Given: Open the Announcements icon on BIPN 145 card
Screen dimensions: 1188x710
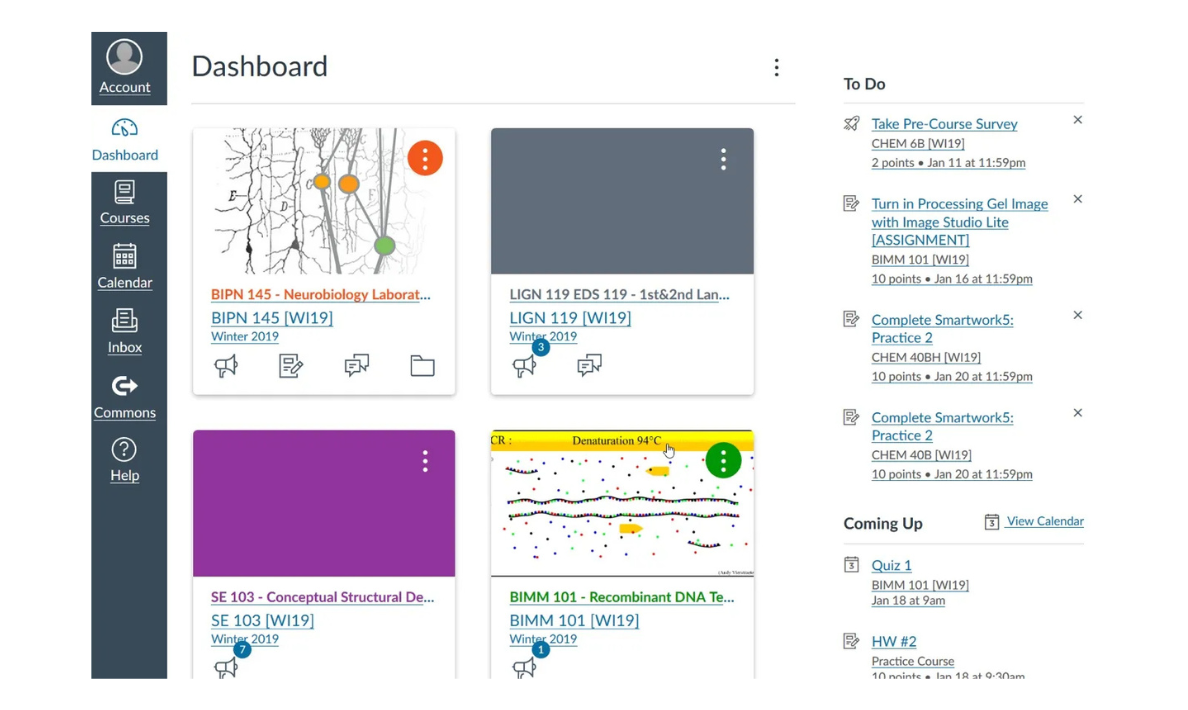Looking at the screenshot, I should 226,366.
